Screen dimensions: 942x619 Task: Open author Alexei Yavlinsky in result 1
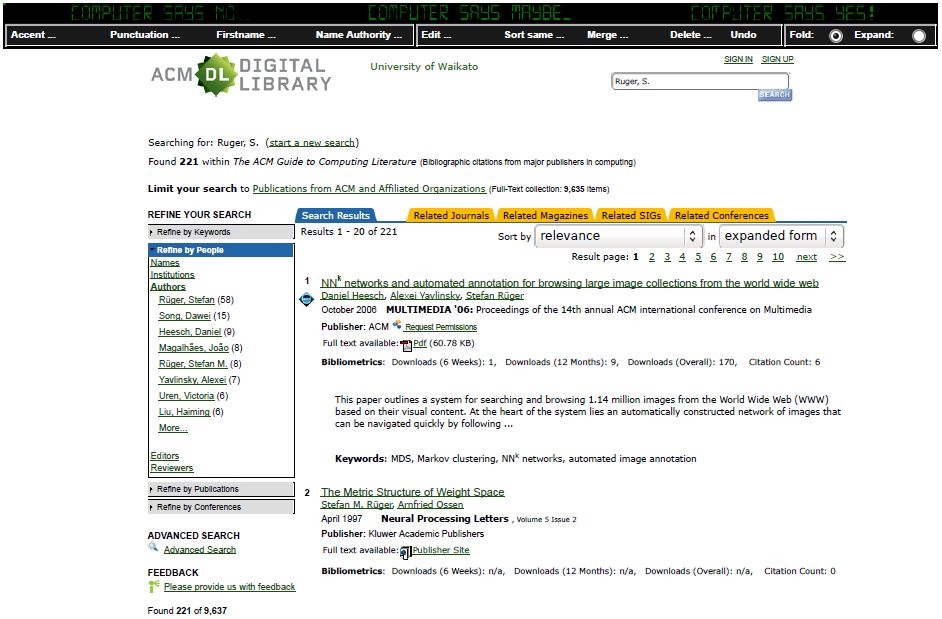coord(425,296)
